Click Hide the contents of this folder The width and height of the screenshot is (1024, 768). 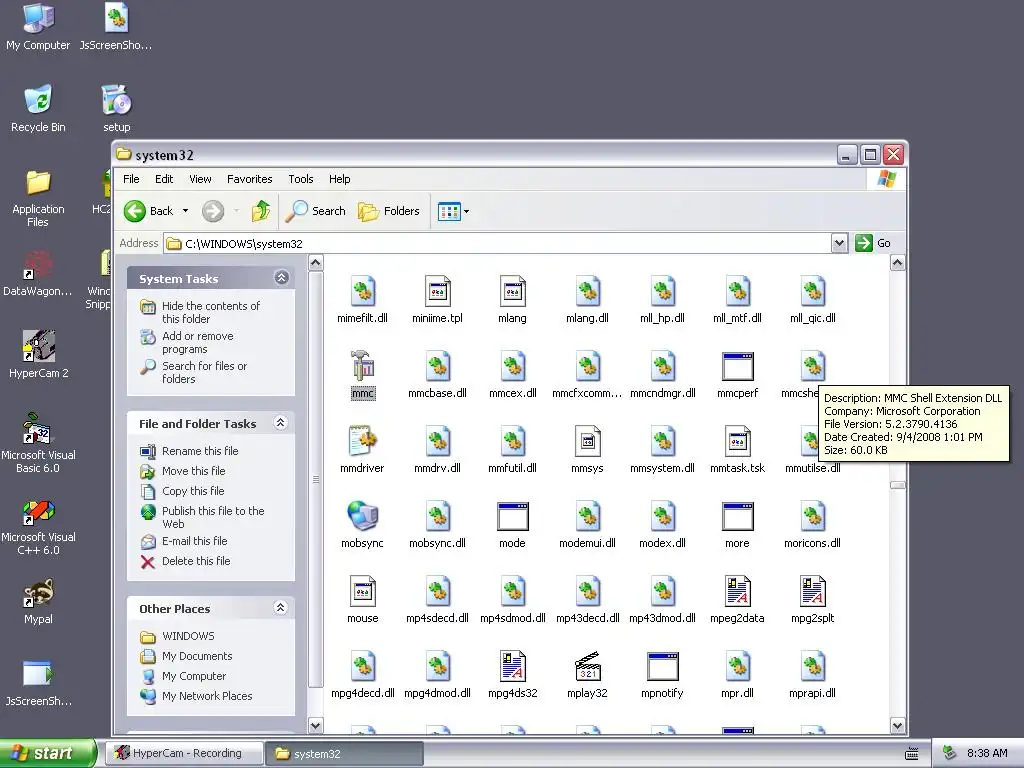click(x=200, y=312)
